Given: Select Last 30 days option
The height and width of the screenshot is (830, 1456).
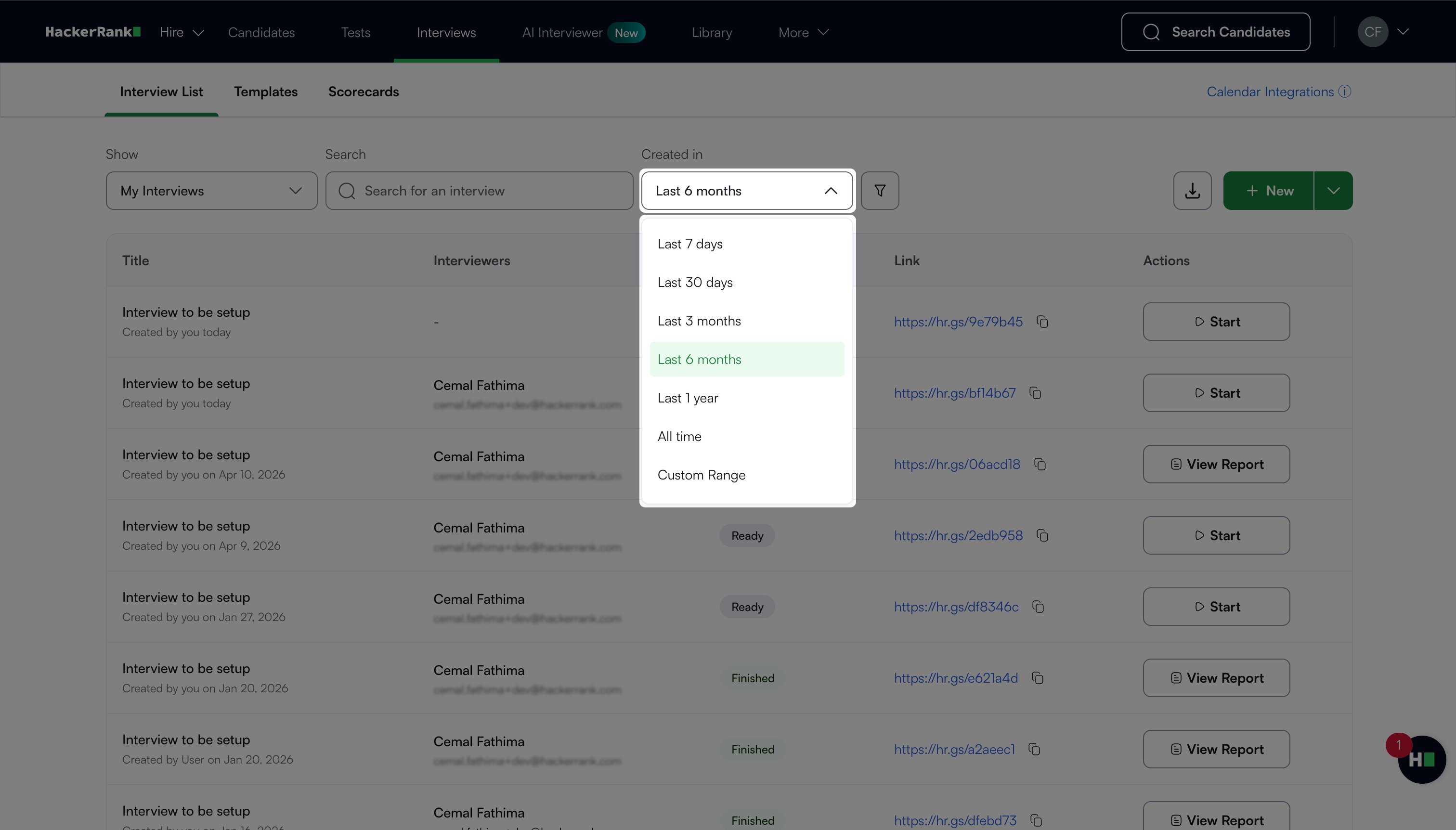Looking at the screenshot, I should 695,282.
